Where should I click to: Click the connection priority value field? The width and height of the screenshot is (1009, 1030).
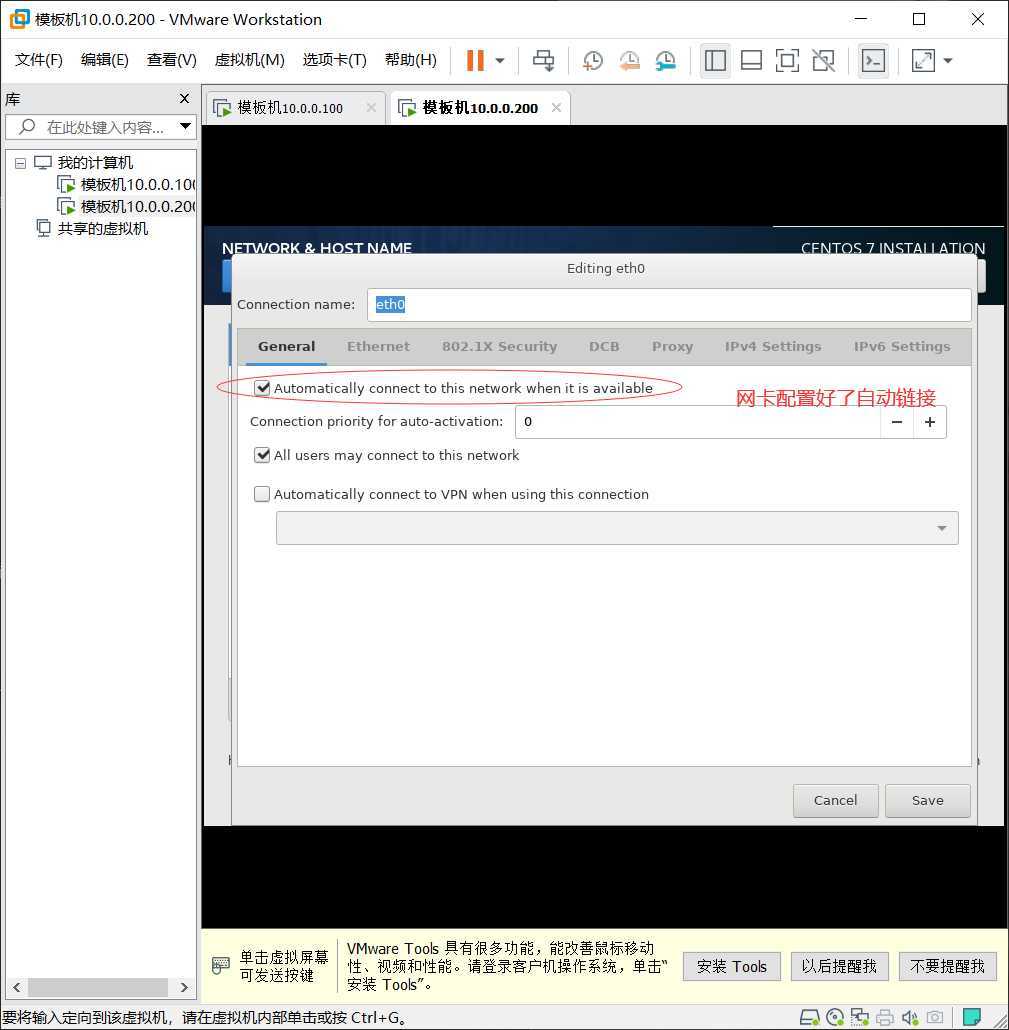[698, 422]
